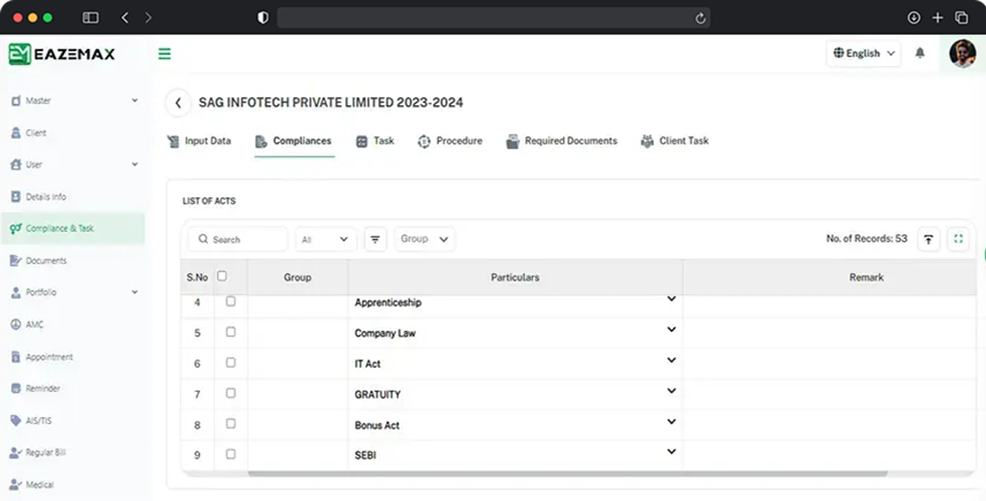Go back using the circular arrow button
The width and height of the screenshot is (986, 501).
178,102
